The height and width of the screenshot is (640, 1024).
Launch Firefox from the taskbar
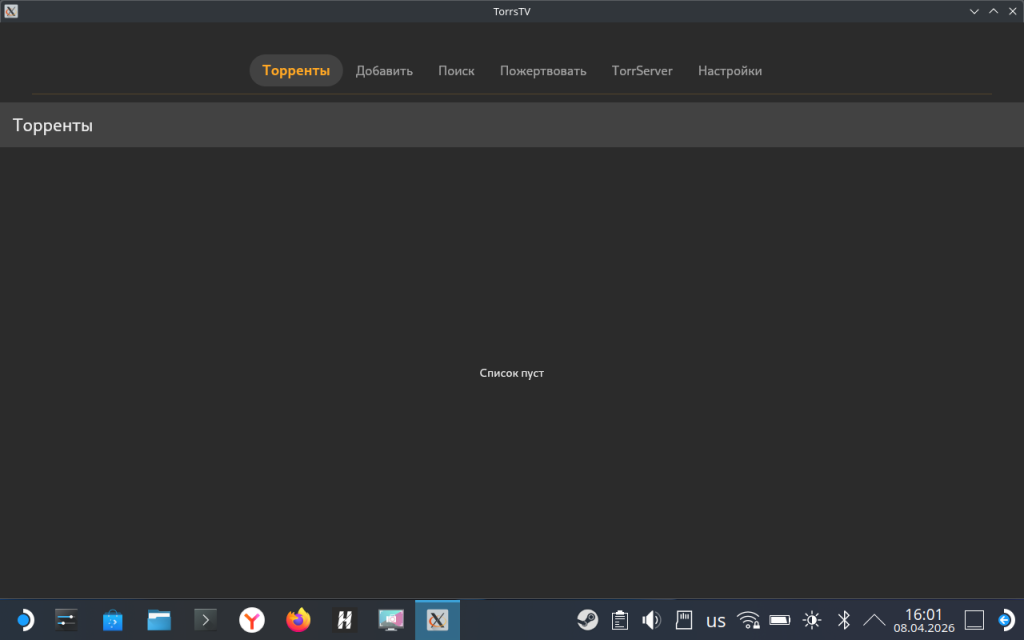[298, 620]
